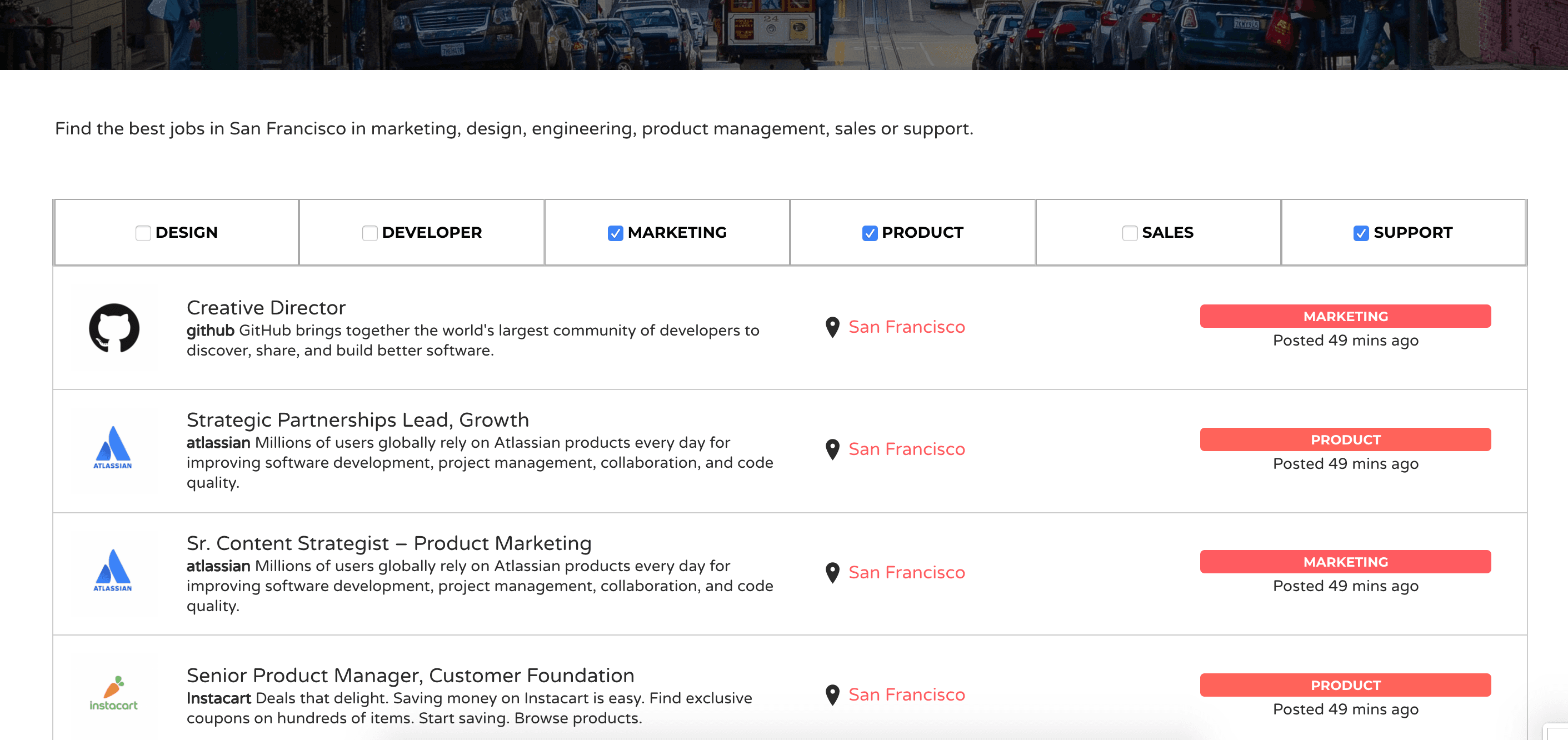Untick the Support filter checkbox
Viewport: 1568px width, 740px height.
tap(1360, 233)
